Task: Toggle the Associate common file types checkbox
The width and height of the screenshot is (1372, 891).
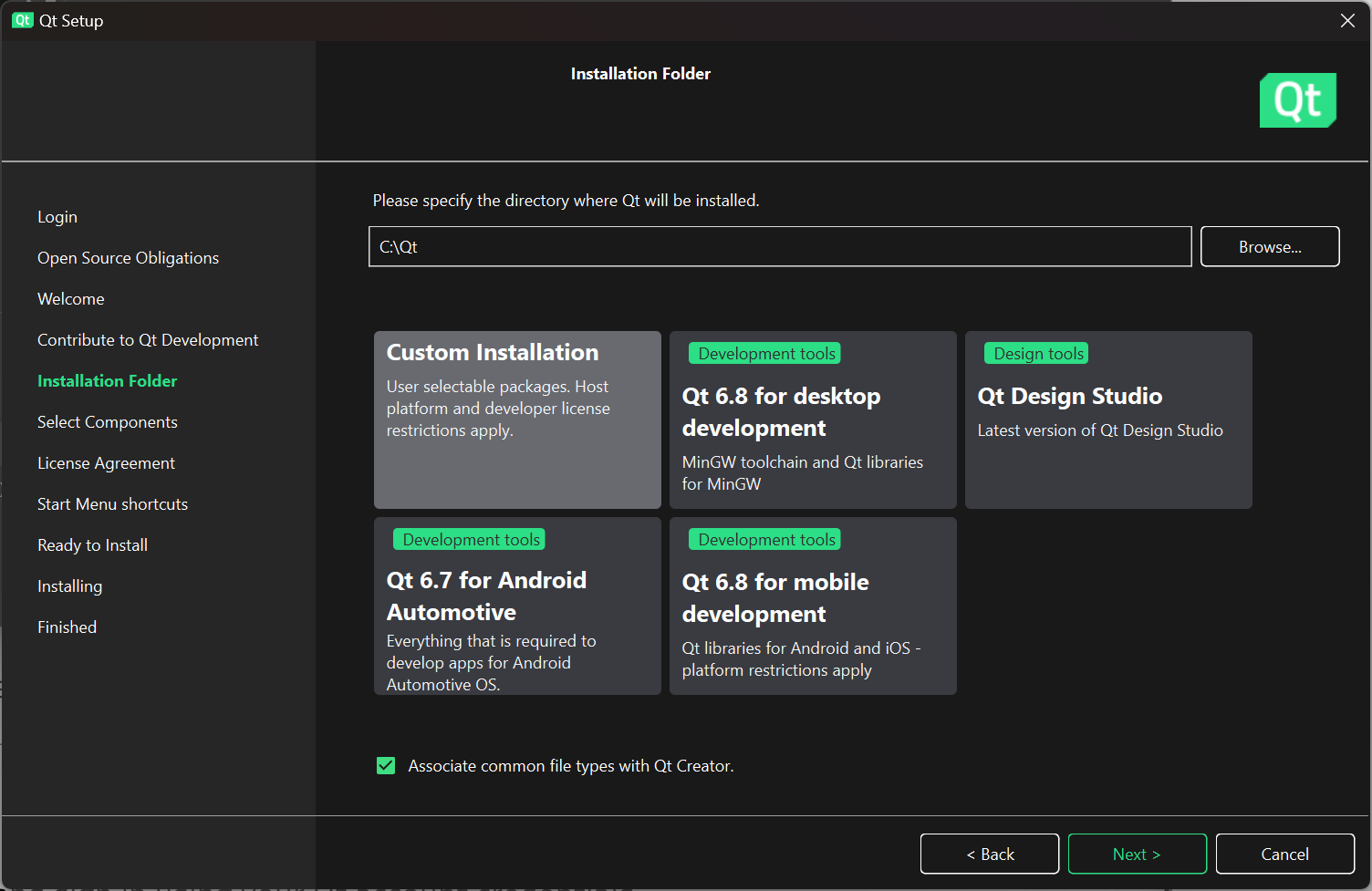Action: coord(386,765)
